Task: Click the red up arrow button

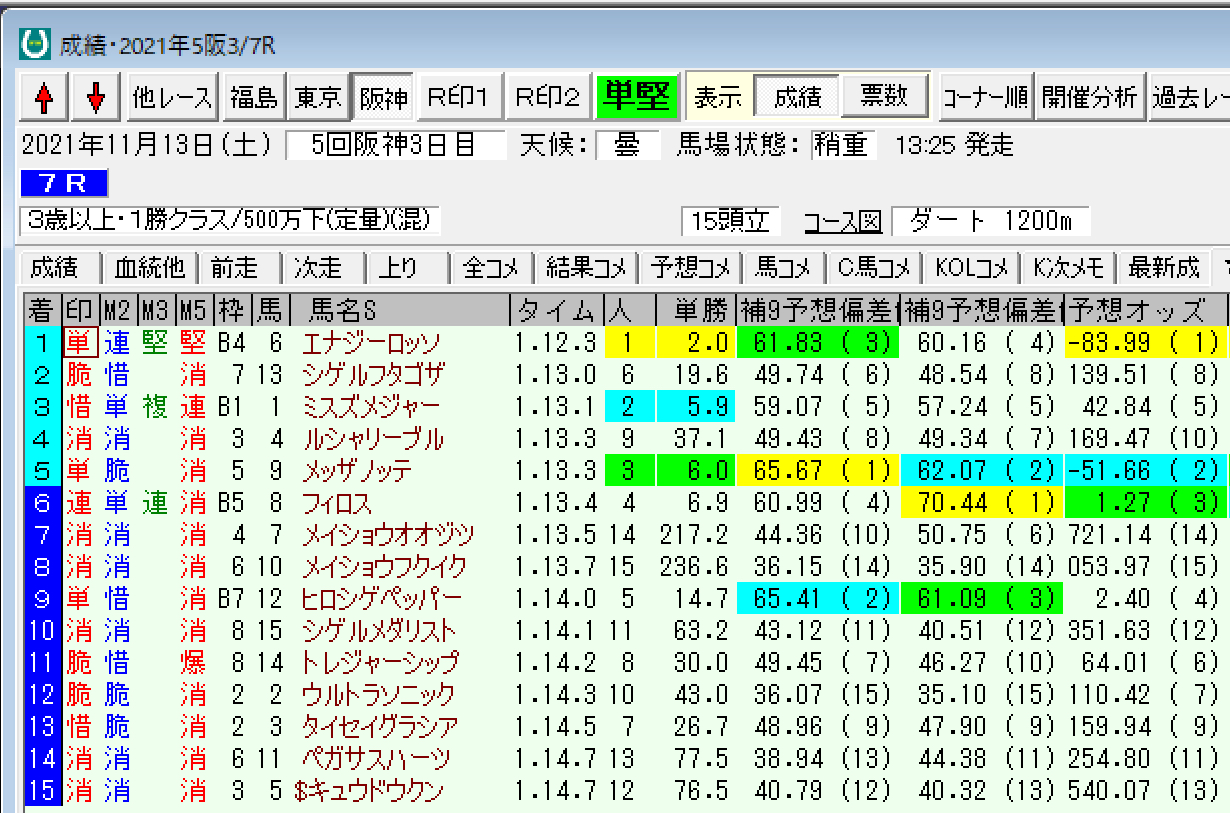Action: 44,97
